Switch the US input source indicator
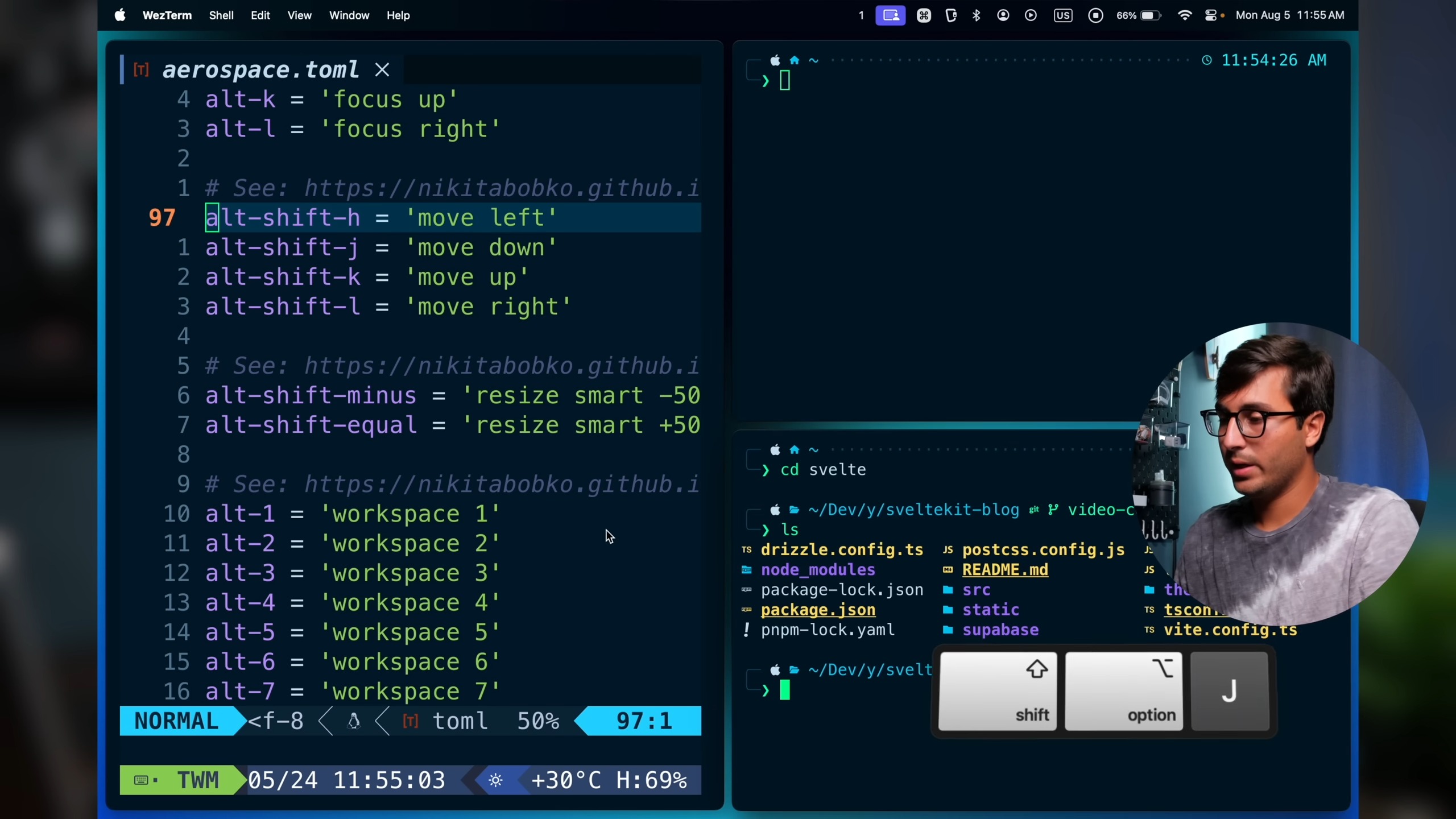The height and width of the screenshot is (819, 1456). tap(1062, 15)
